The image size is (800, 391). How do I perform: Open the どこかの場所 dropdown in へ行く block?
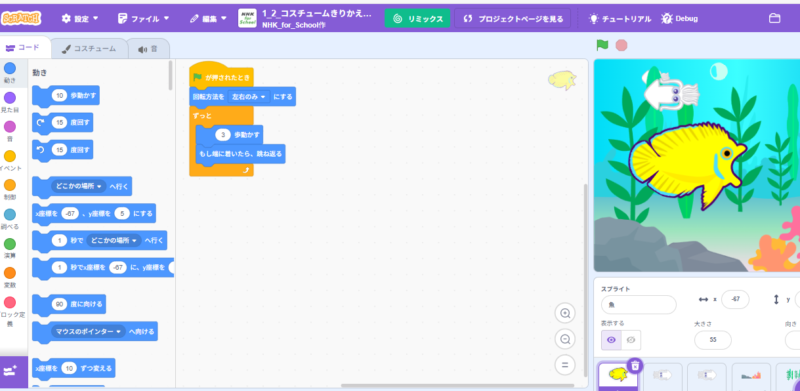click(78, 186)
